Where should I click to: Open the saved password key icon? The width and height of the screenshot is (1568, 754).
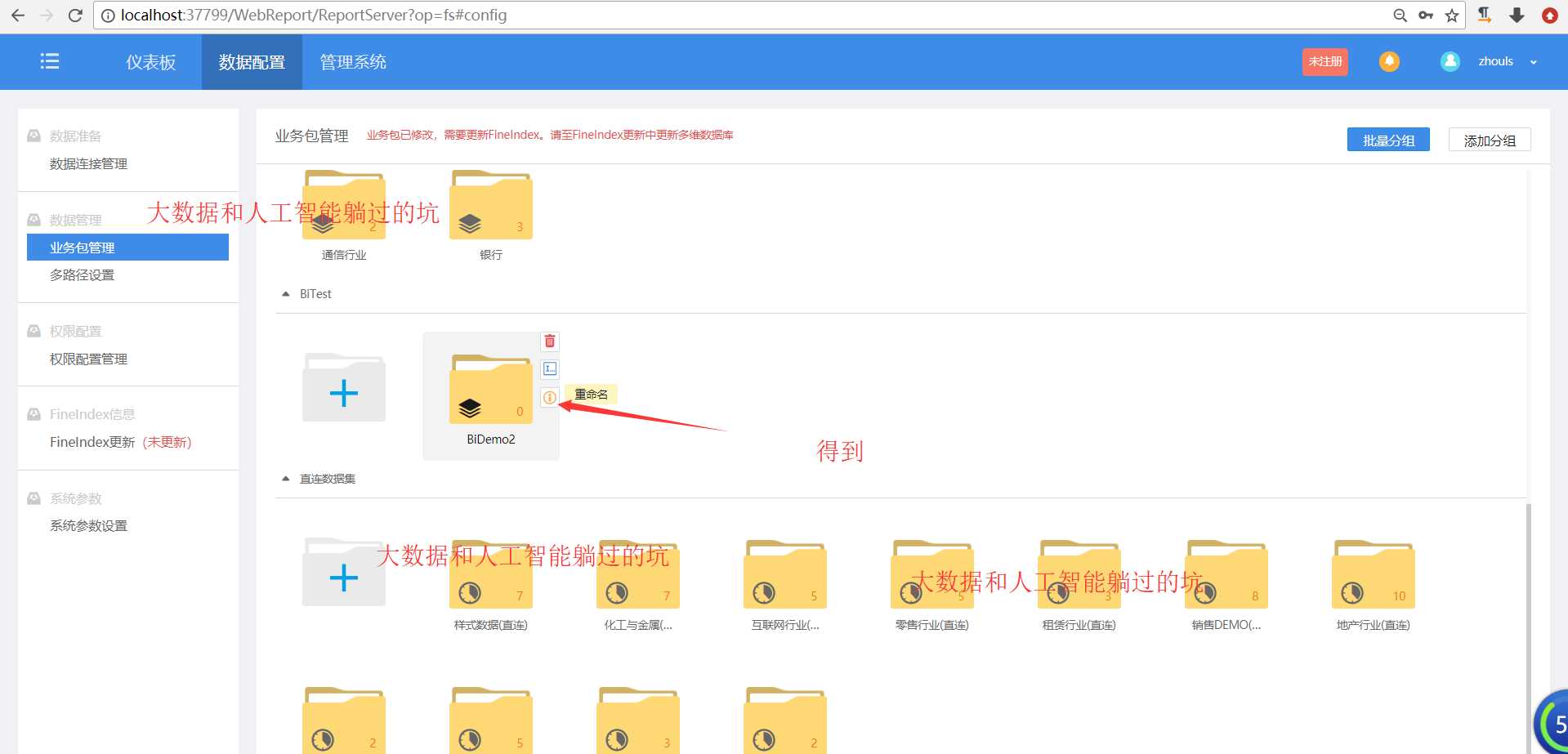pyautogui.click(x=1426, y=16)
